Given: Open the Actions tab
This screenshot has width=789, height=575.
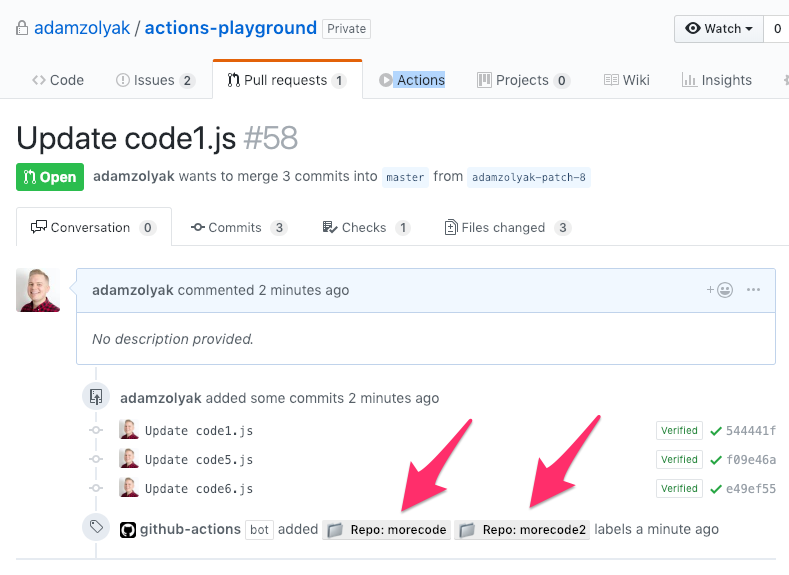Looking at the screenshot, I should [412, 80].
